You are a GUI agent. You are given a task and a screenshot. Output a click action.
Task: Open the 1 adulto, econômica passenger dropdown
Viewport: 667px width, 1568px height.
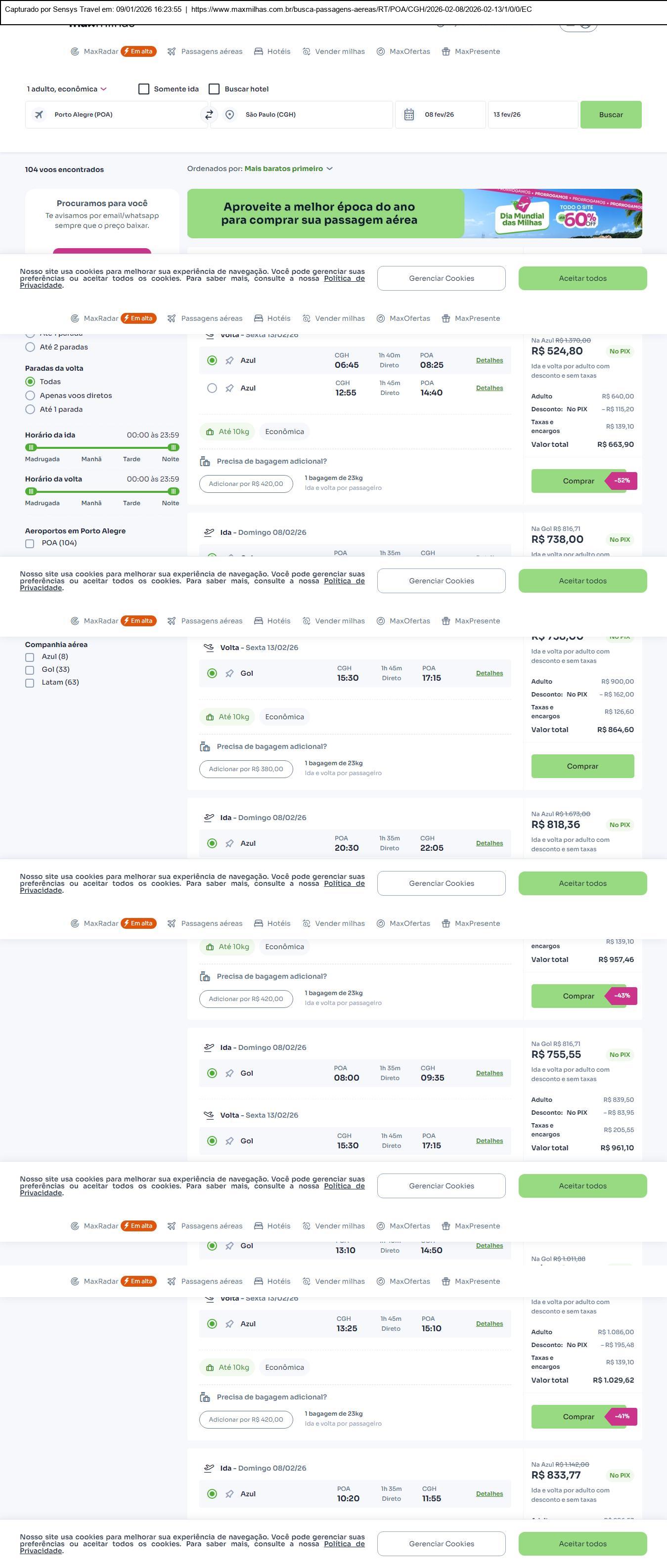click(66, 89)
